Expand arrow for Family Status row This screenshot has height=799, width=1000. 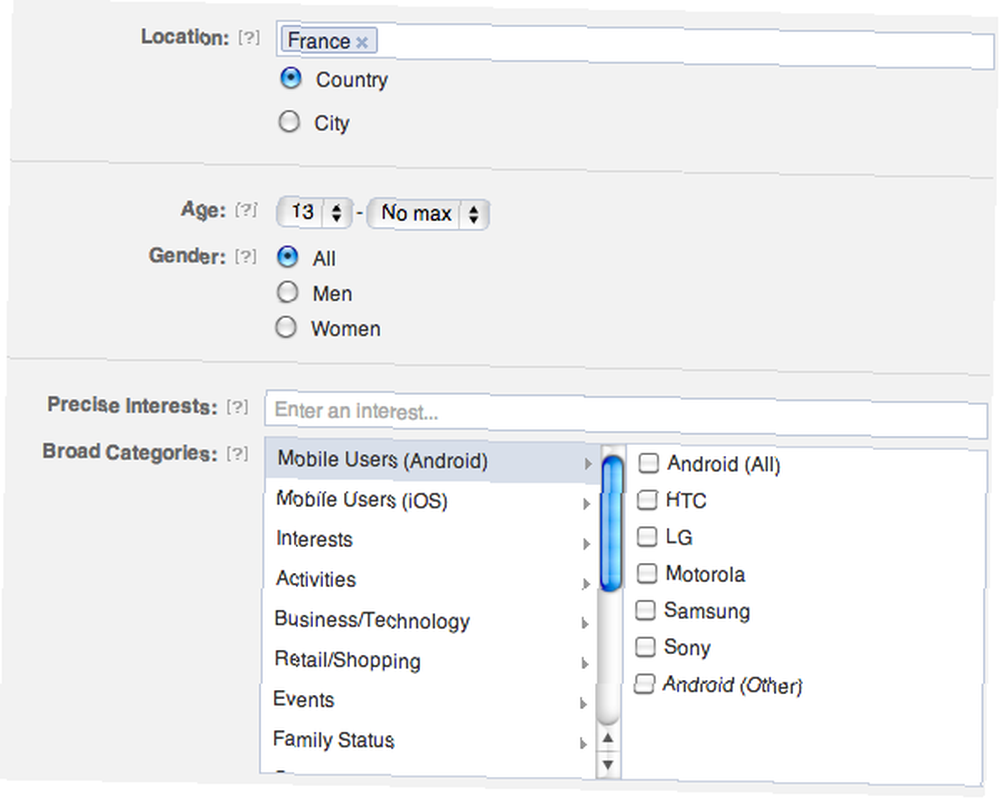click(582, 744)
